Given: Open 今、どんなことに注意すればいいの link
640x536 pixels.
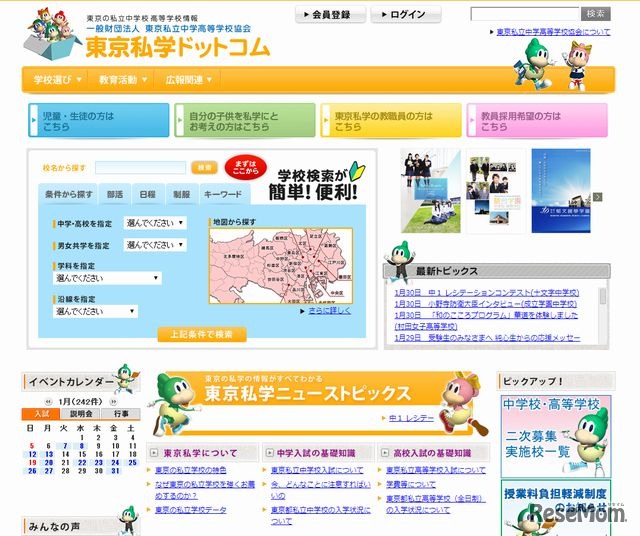Looking at the screenshot, I should coord(320,490).
